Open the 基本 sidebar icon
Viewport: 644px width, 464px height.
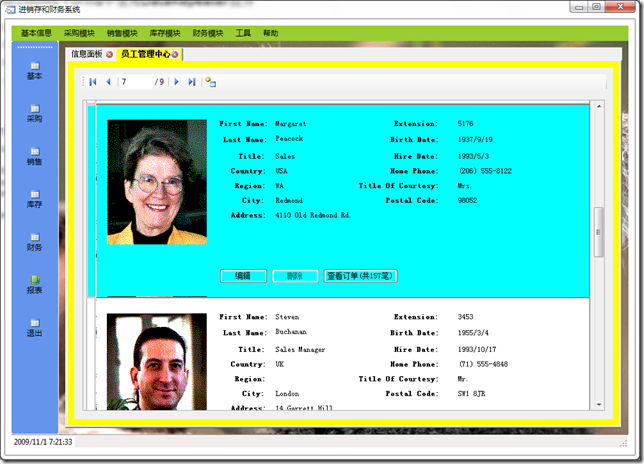pyautogui.click(x=34, y=71)
